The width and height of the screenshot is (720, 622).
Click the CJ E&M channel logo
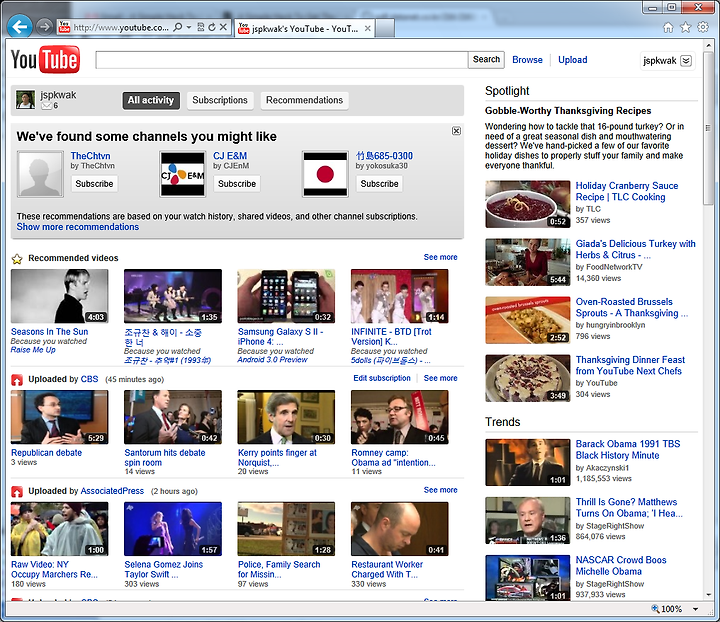[x=183, y=174]
